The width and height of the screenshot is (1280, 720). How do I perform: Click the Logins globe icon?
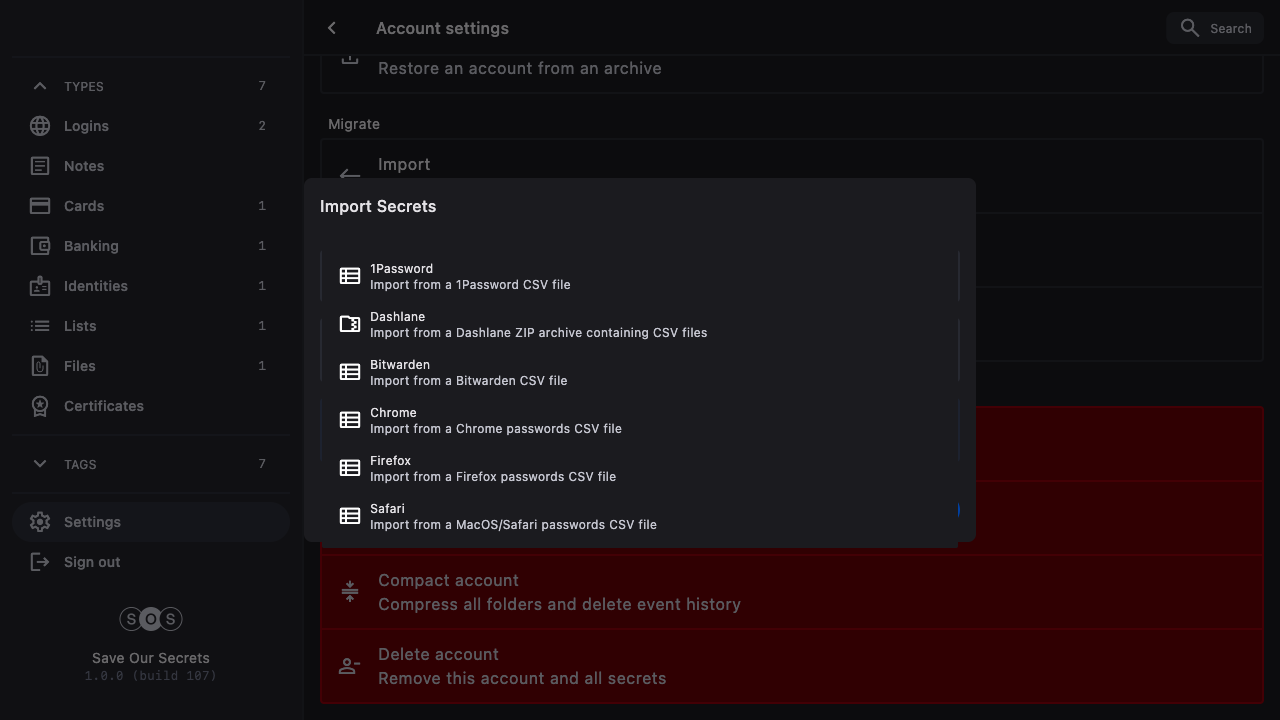point(40,126)
